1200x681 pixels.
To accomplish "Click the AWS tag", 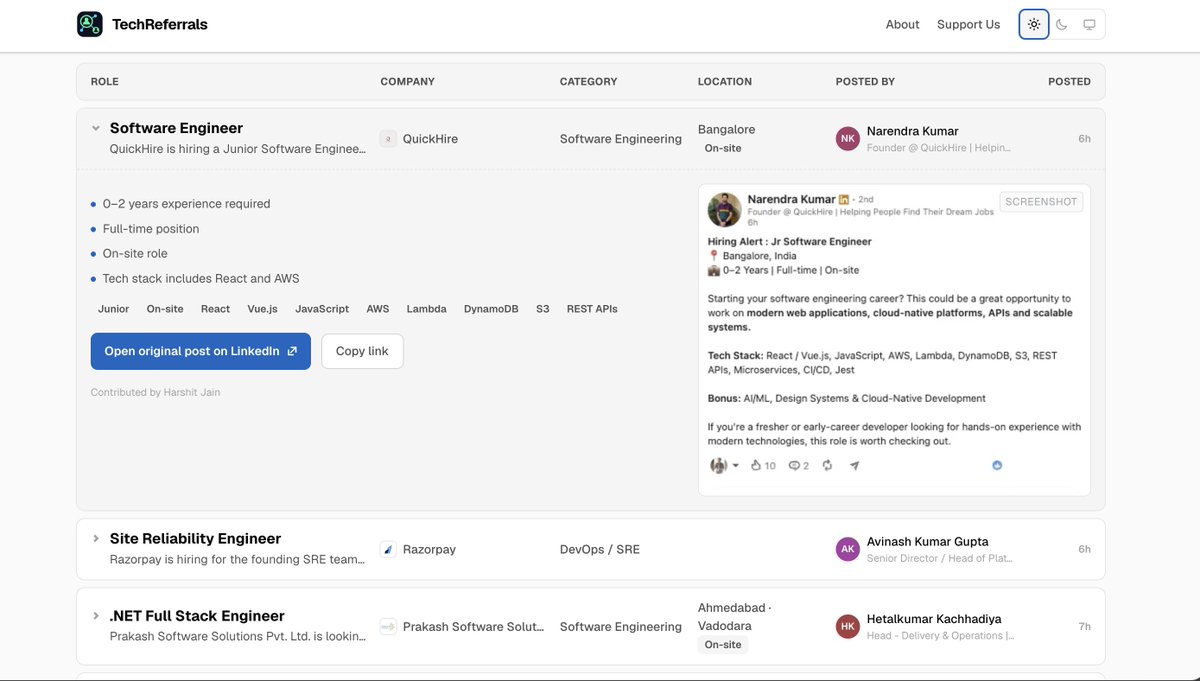I will click(378, 309).
